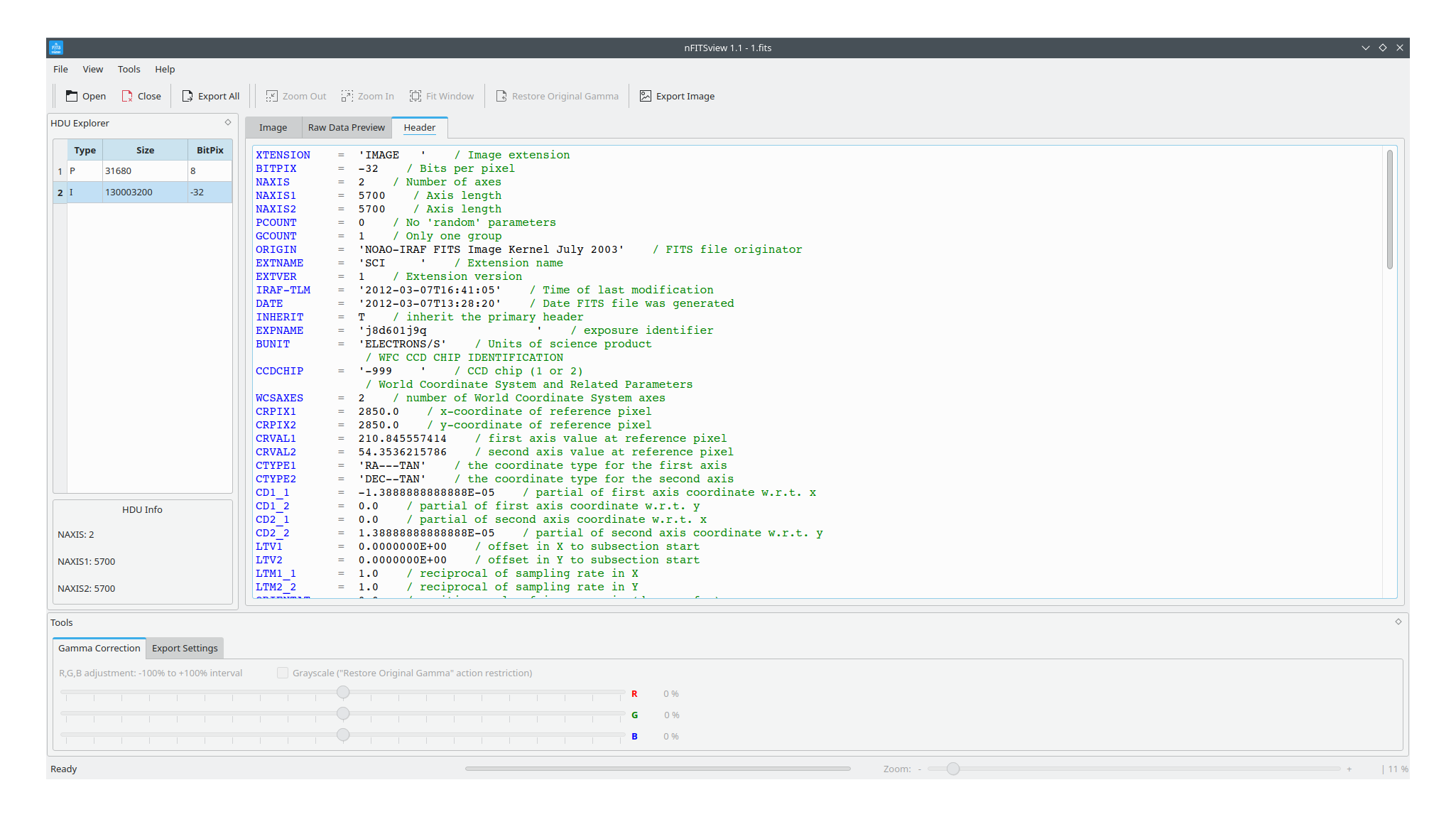Viewport: 1456px width, 834px height.
Task: Restore the original gamma
Action: click(557, 96)
